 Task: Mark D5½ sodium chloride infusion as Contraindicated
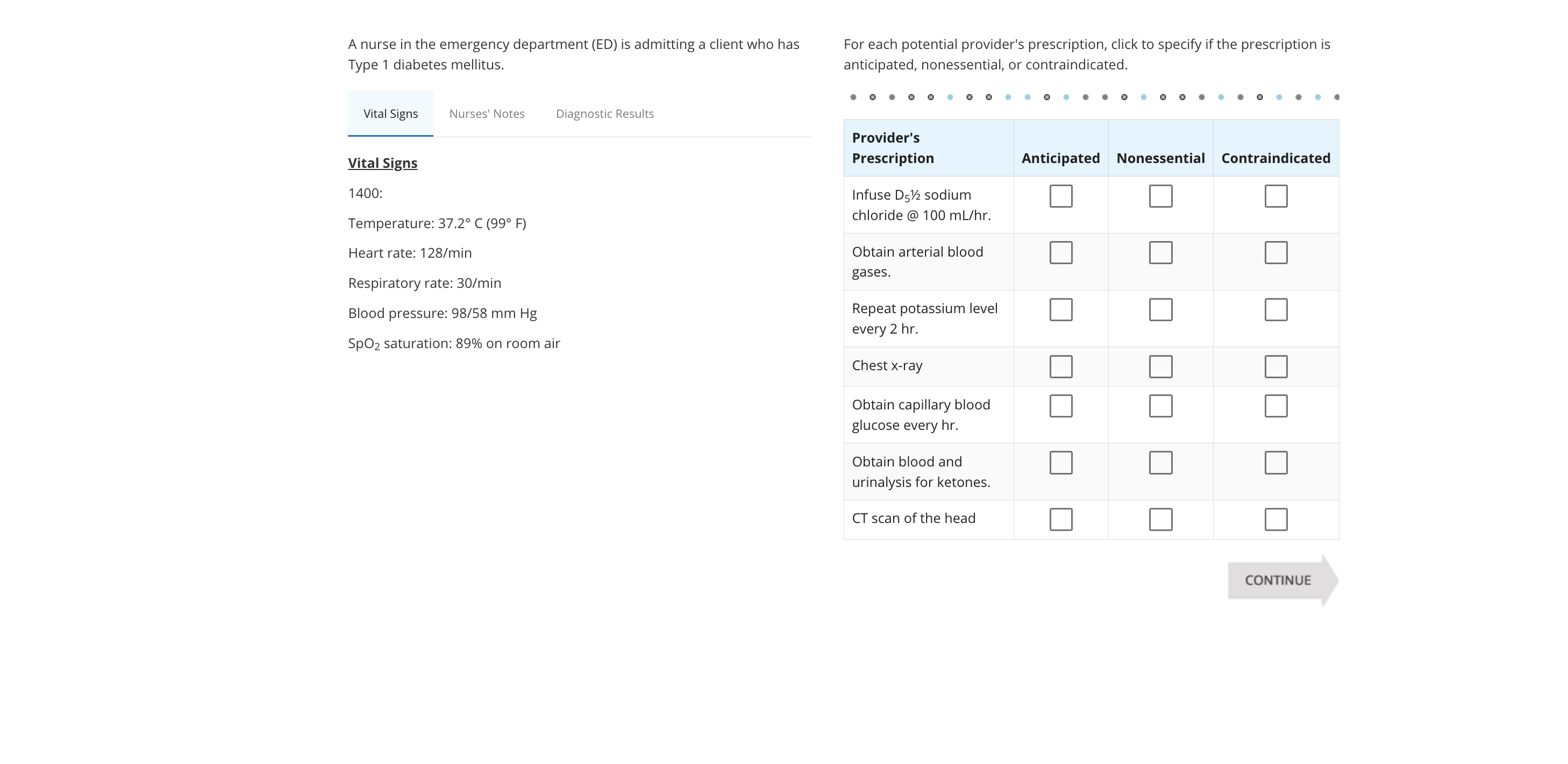[1275, 196]
